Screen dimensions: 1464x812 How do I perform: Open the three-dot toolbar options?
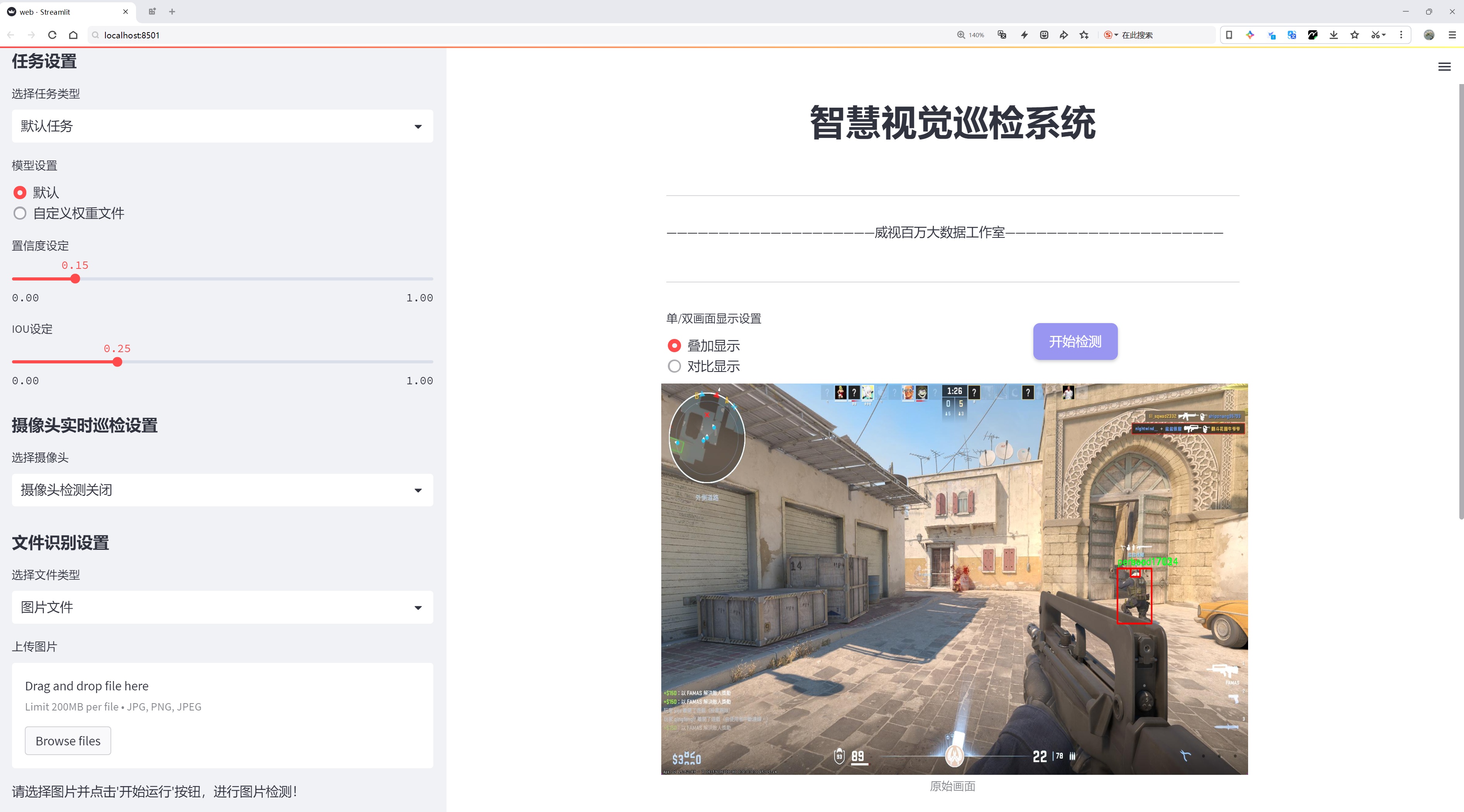pyautogui.click(x=1401, y=35)
